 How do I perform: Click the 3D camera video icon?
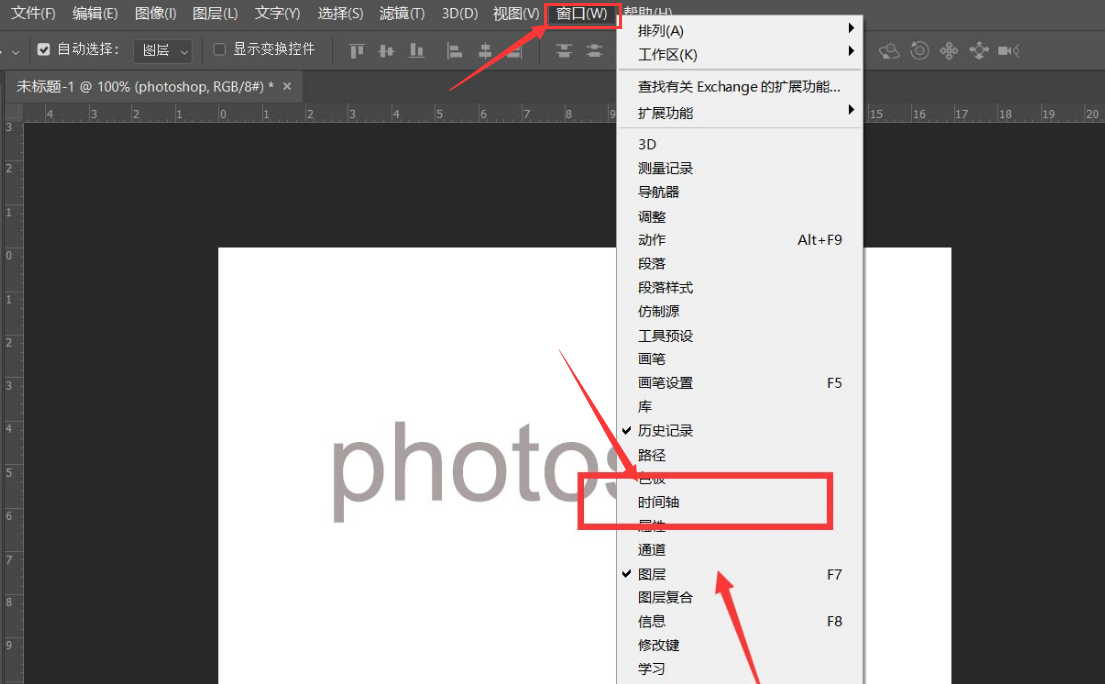1007,50
